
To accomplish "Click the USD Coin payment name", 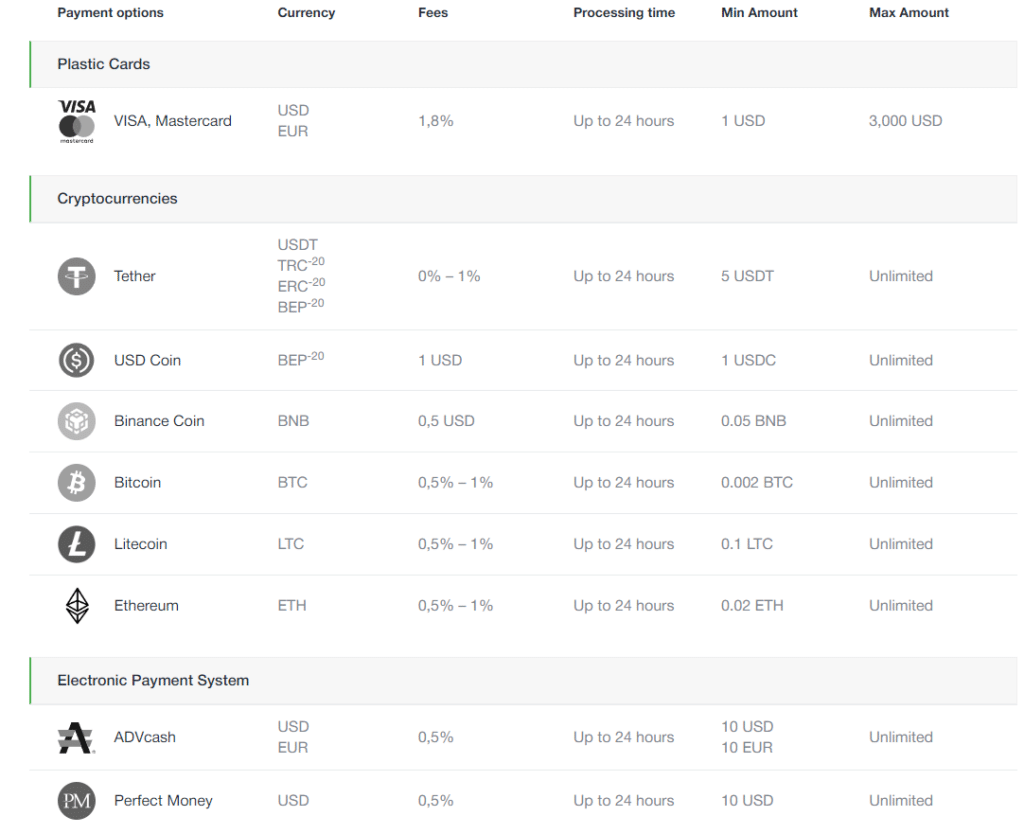I will point(148,361).
